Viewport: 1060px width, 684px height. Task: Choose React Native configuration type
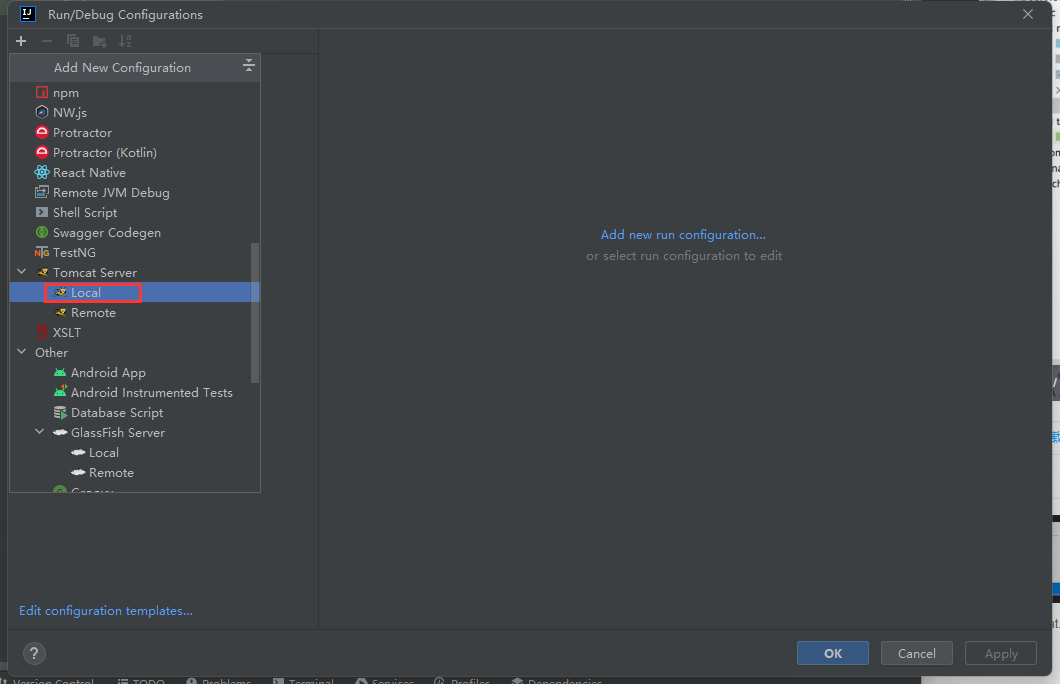pos(89,172)
